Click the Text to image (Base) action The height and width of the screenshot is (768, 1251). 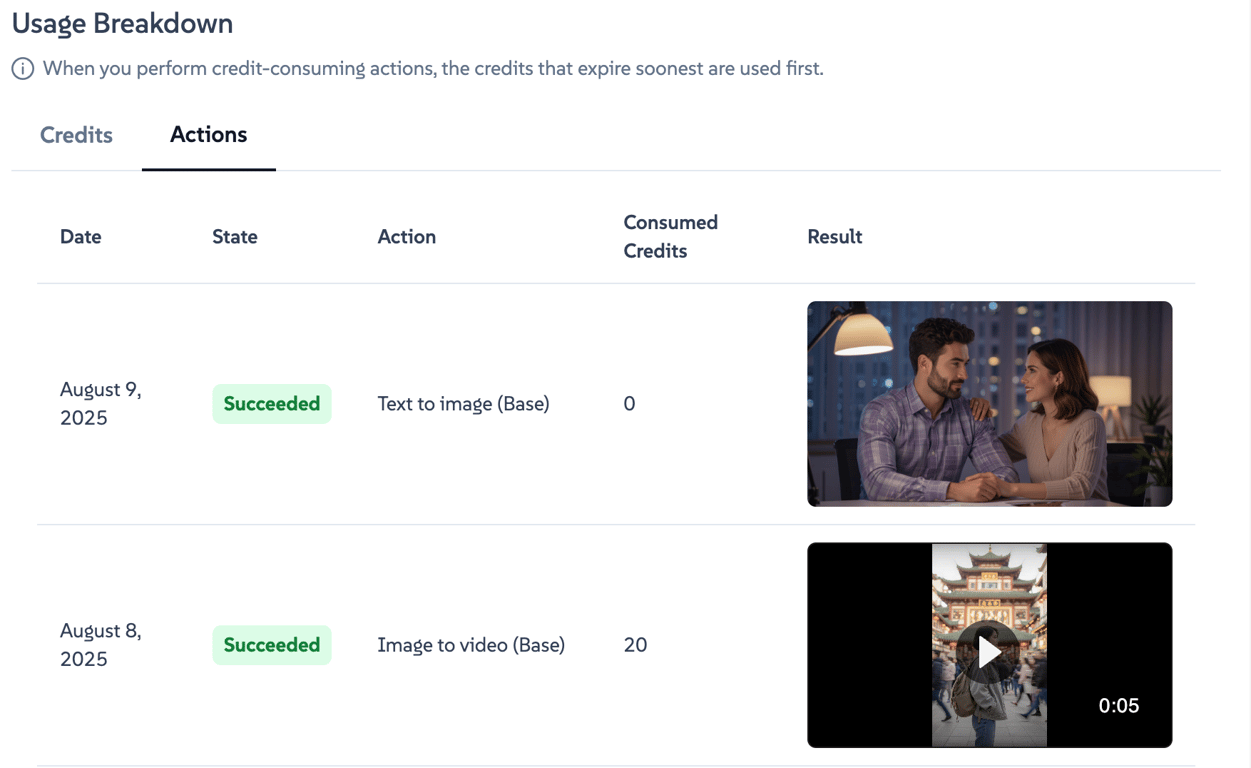pos(463,404)
